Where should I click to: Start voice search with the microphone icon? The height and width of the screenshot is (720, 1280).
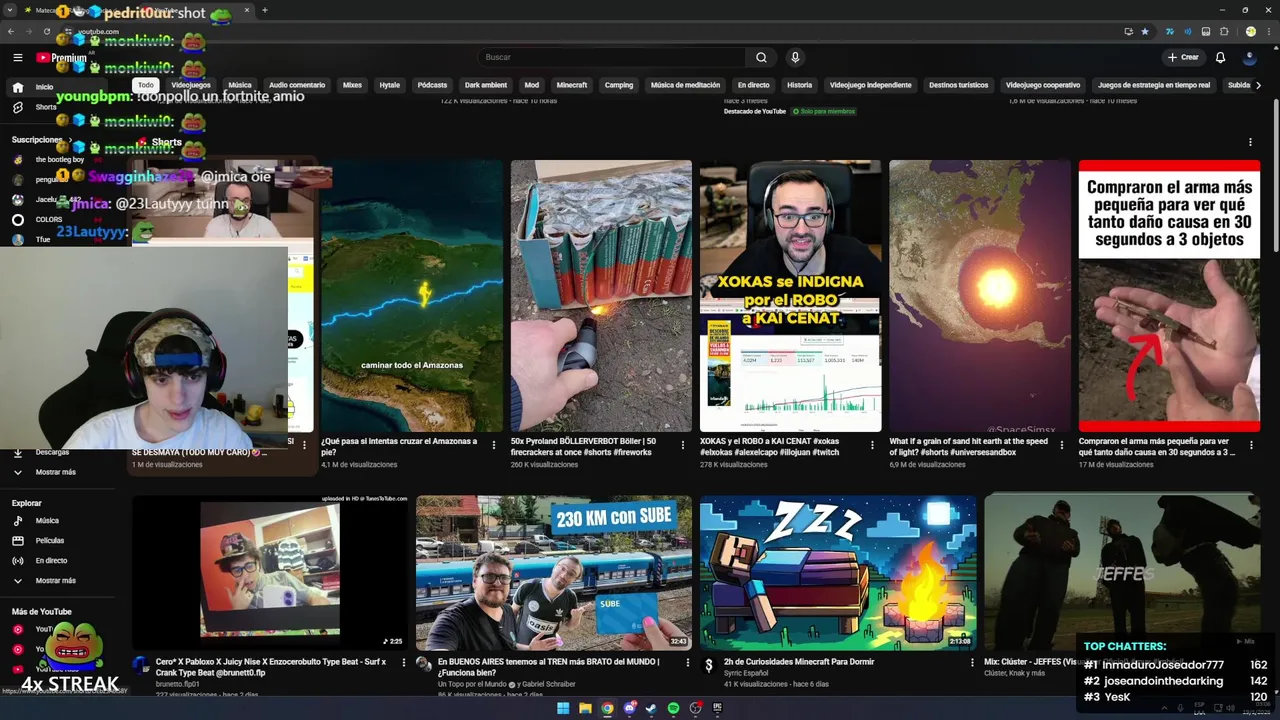(795, 58)
